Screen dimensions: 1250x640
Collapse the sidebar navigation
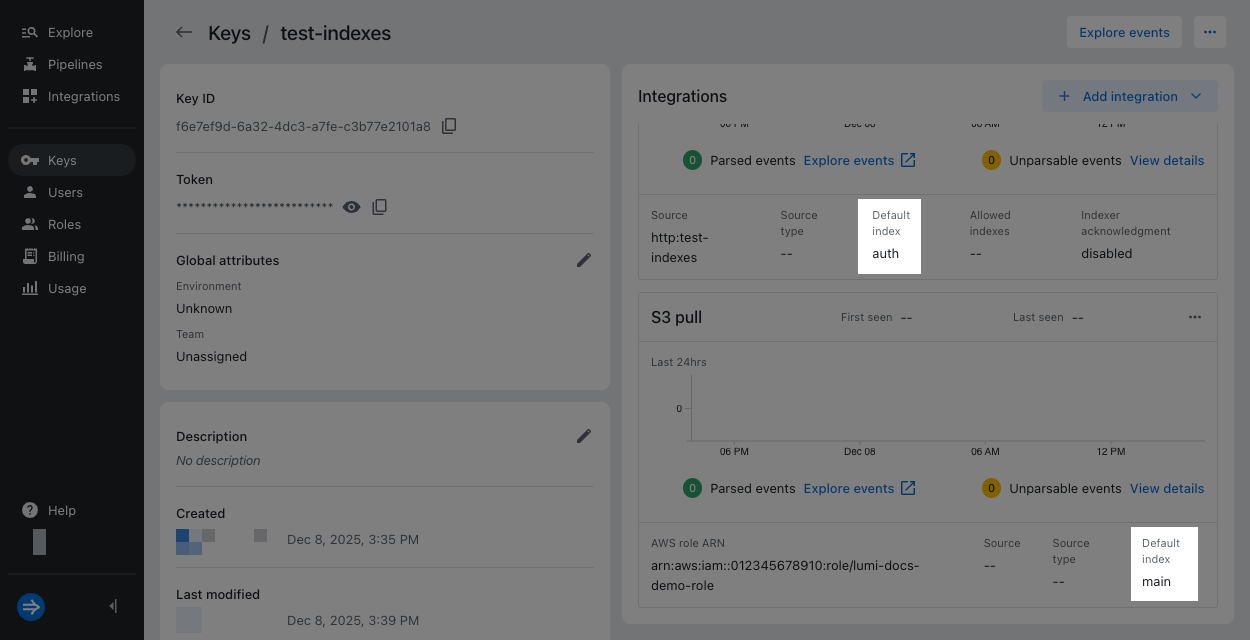(x=113, y=606)
